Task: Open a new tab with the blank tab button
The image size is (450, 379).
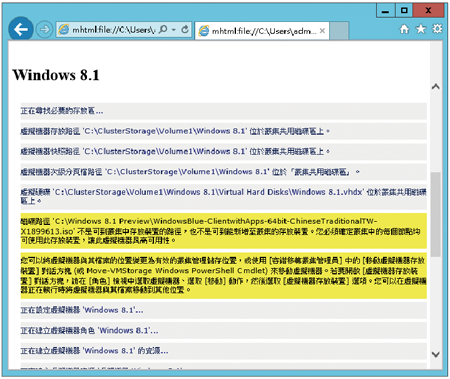Action: coord(339,31)
